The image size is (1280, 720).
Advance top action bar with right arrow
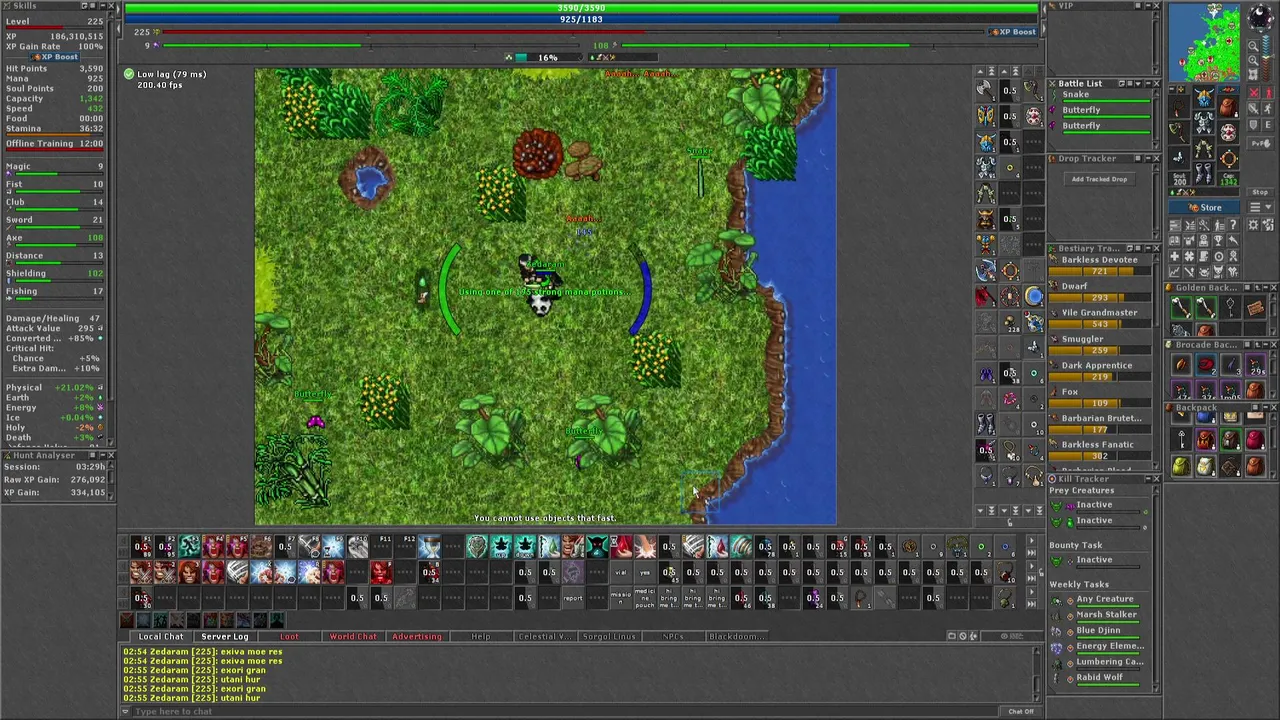[1030, 540]
